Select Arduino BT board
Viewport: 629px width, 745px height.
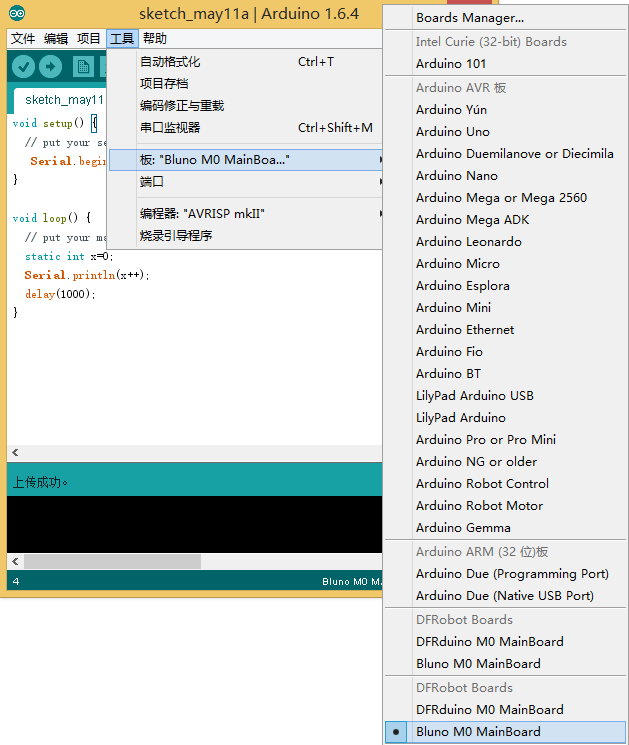pyautogui.click(x=505, y=374)
